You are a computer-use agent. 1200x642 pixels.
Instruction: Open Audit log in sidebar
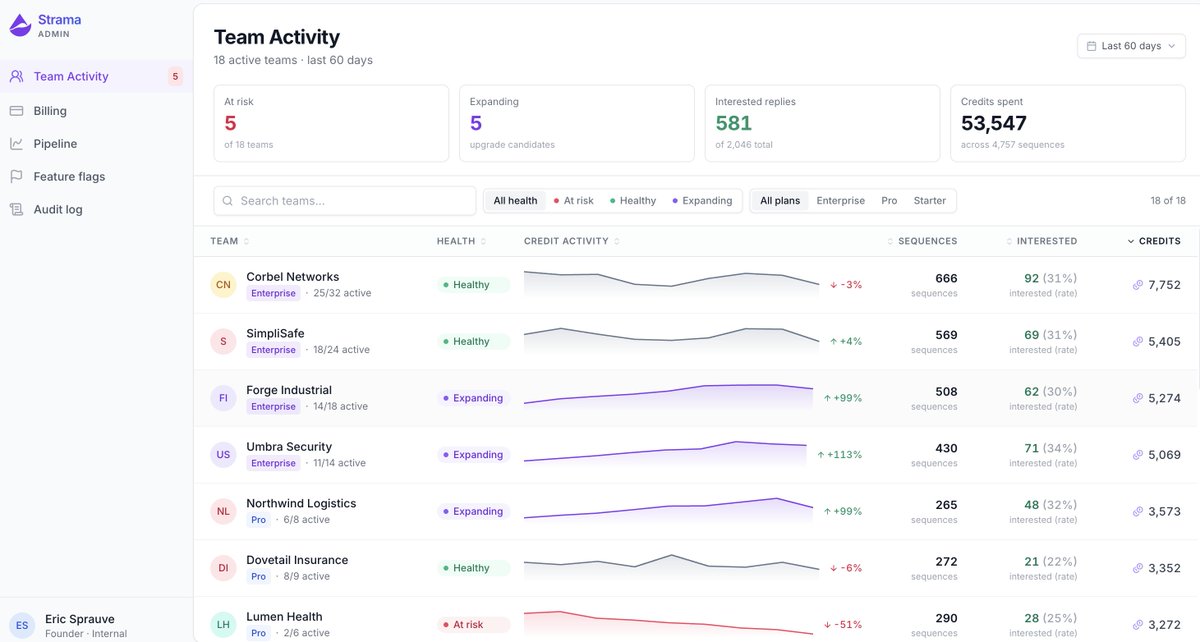click(x=96, y=210)
